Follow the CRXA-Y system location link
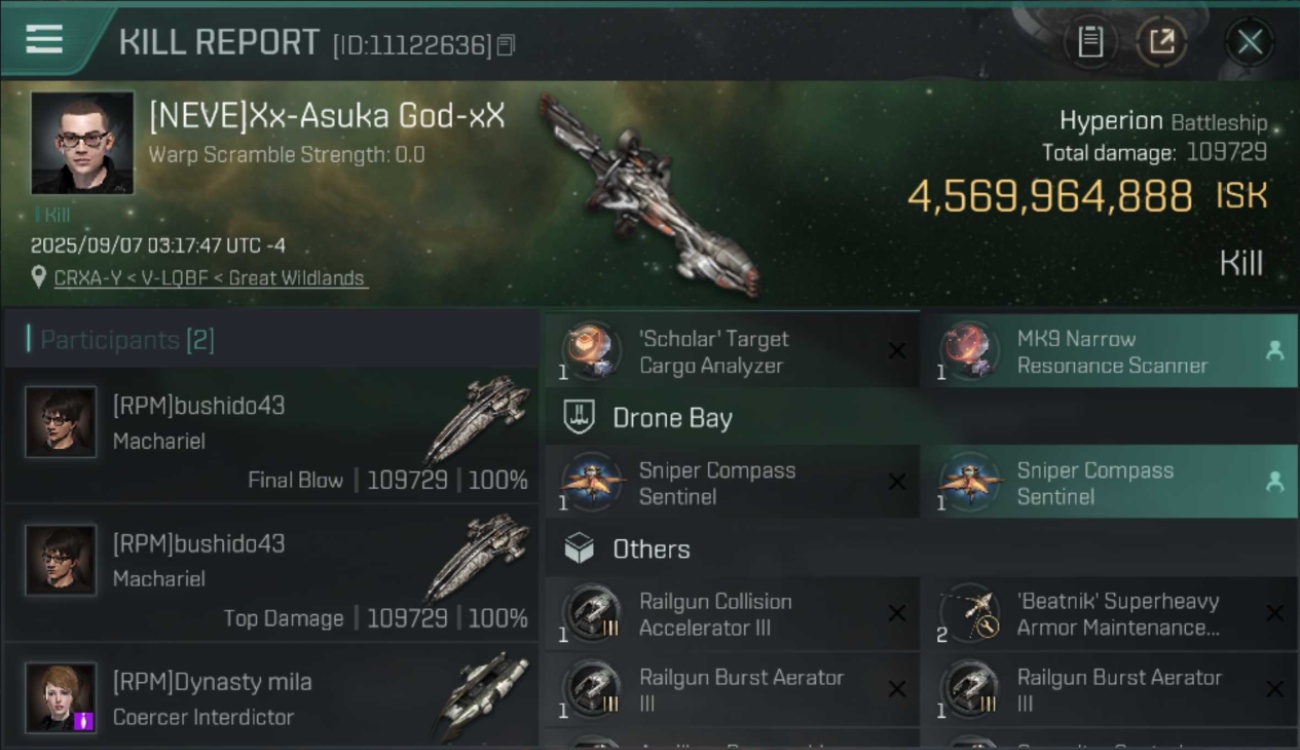This screenshot has width=1300, height=750. click(x=210, y=278)
